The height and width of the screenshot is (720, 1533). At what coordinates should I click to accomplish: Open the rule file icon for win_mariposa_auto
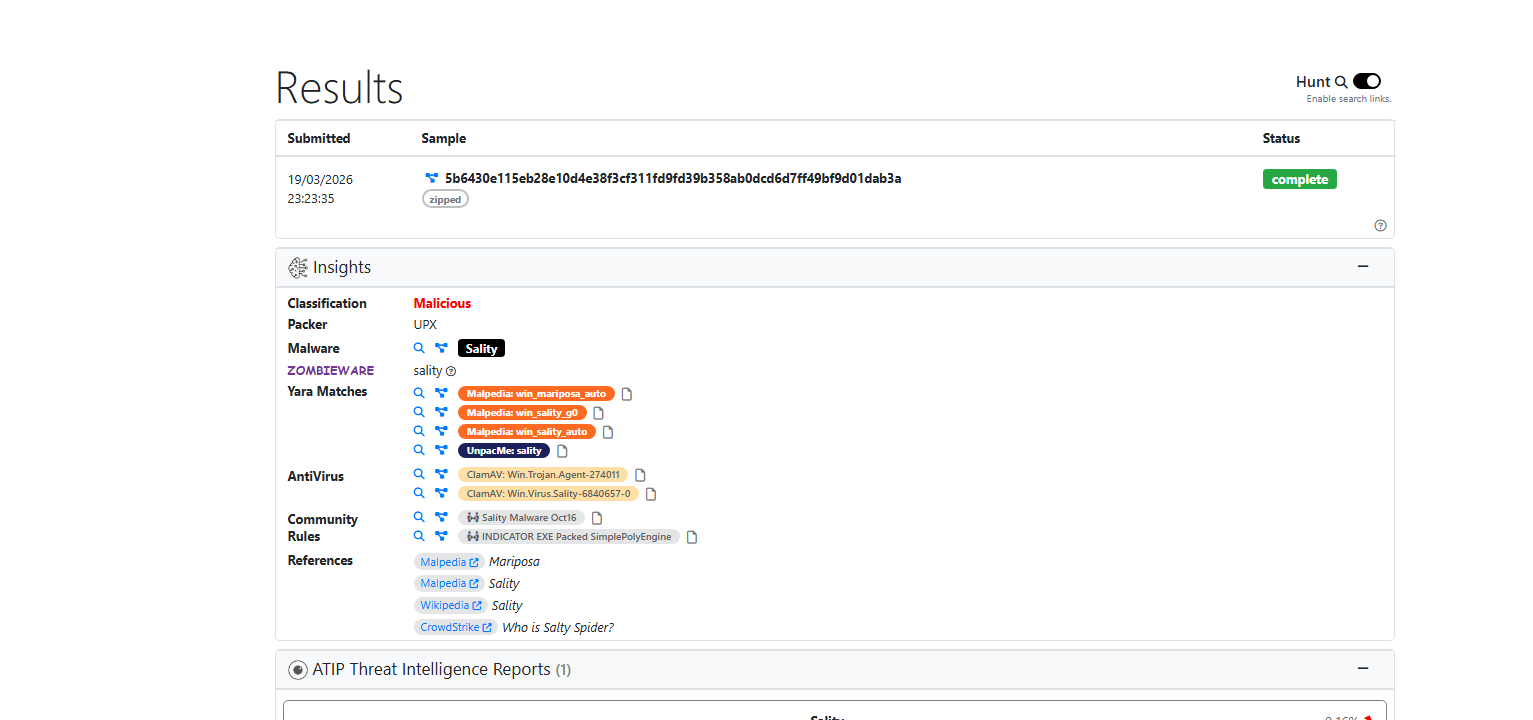627,394
